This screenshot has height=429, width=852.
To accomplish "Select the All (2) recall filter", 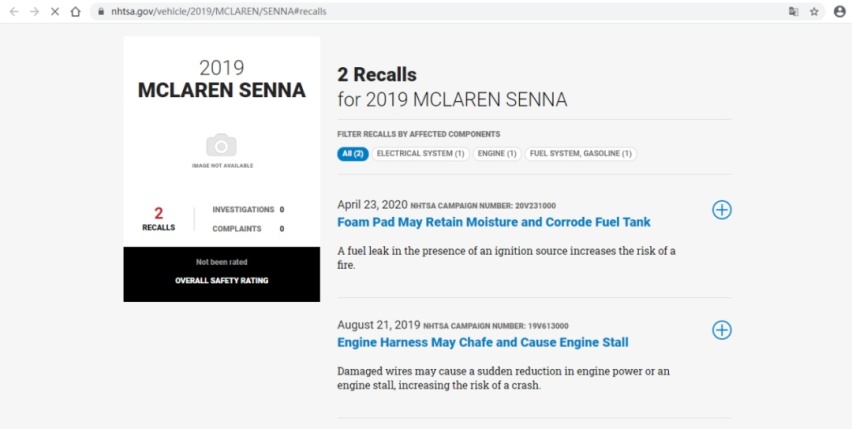I will point(353,154).
